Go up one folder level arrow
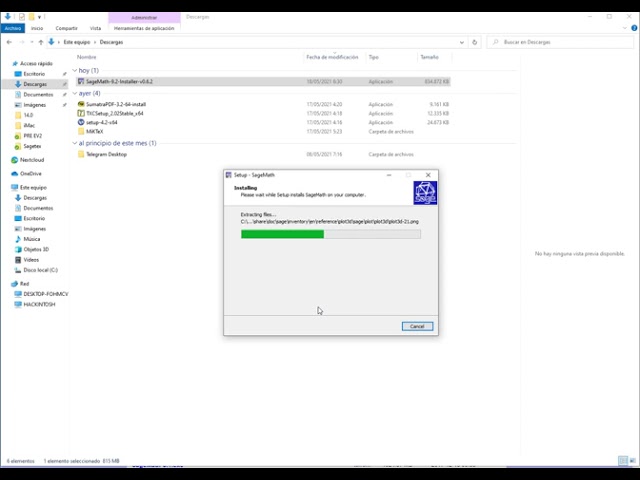Viewport: 640px width, 480px height. point(41,42)
